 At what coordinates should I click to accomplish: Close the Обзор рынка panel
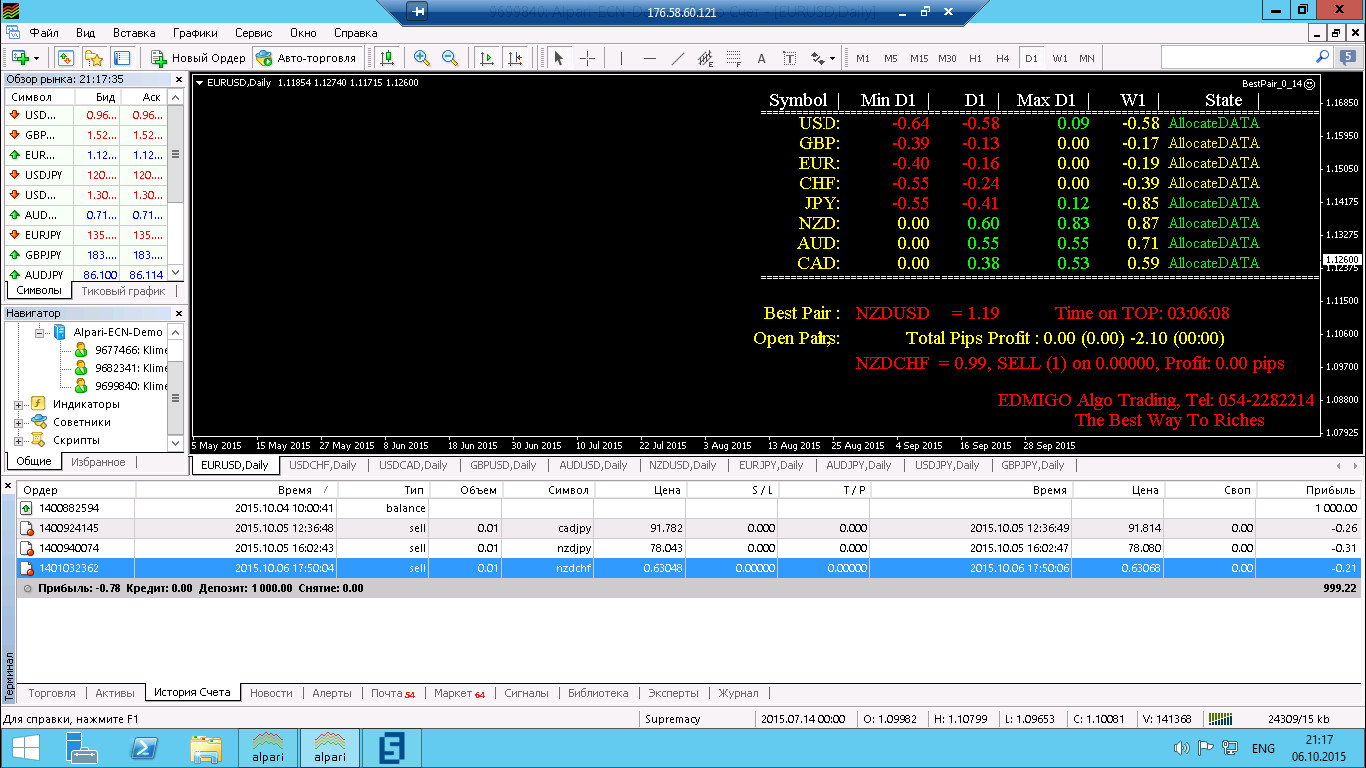pyautogui.click(x=179, y=78)
